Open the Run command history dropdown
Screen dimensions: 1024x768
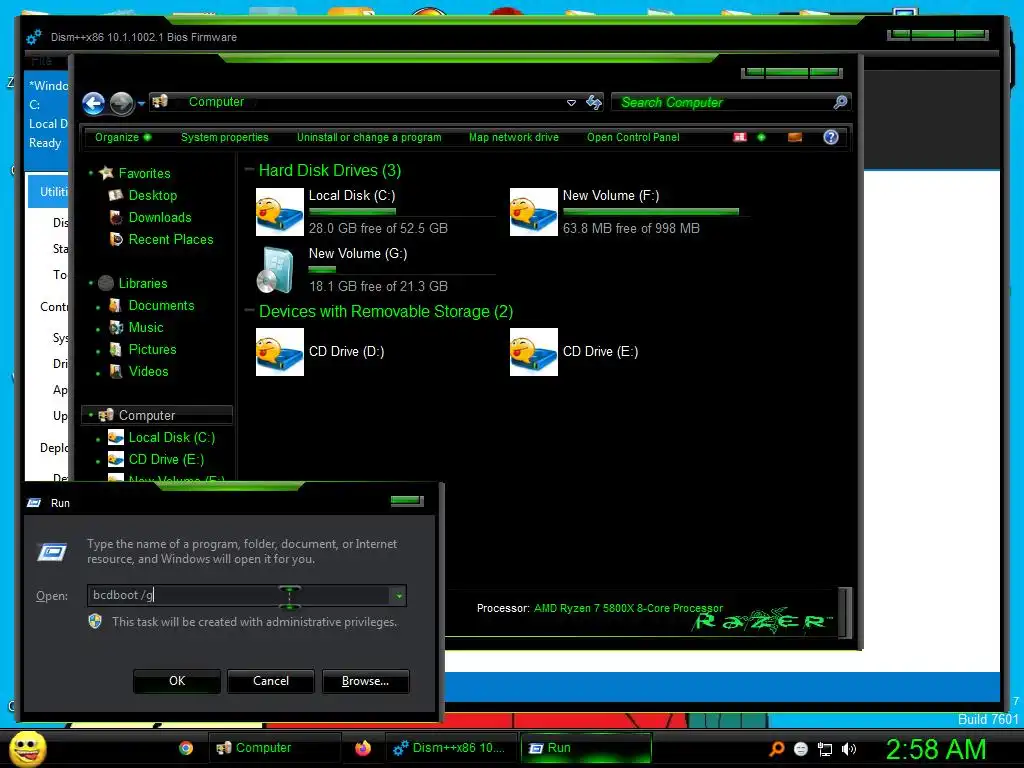tap(398, 596)
